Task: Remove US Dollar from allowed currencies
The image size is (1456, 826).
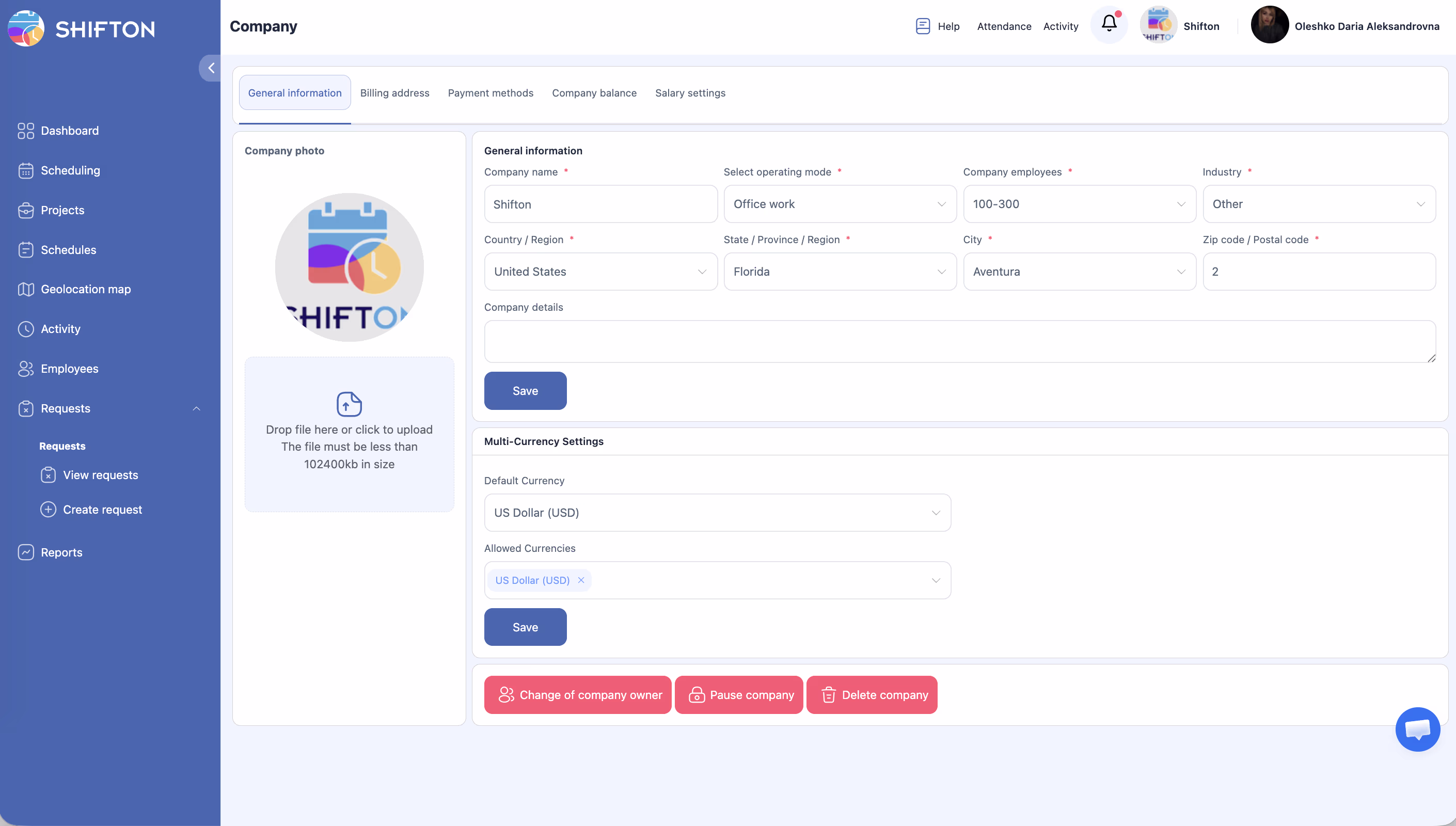Action: pyautogui.click(x=581, y=580)
